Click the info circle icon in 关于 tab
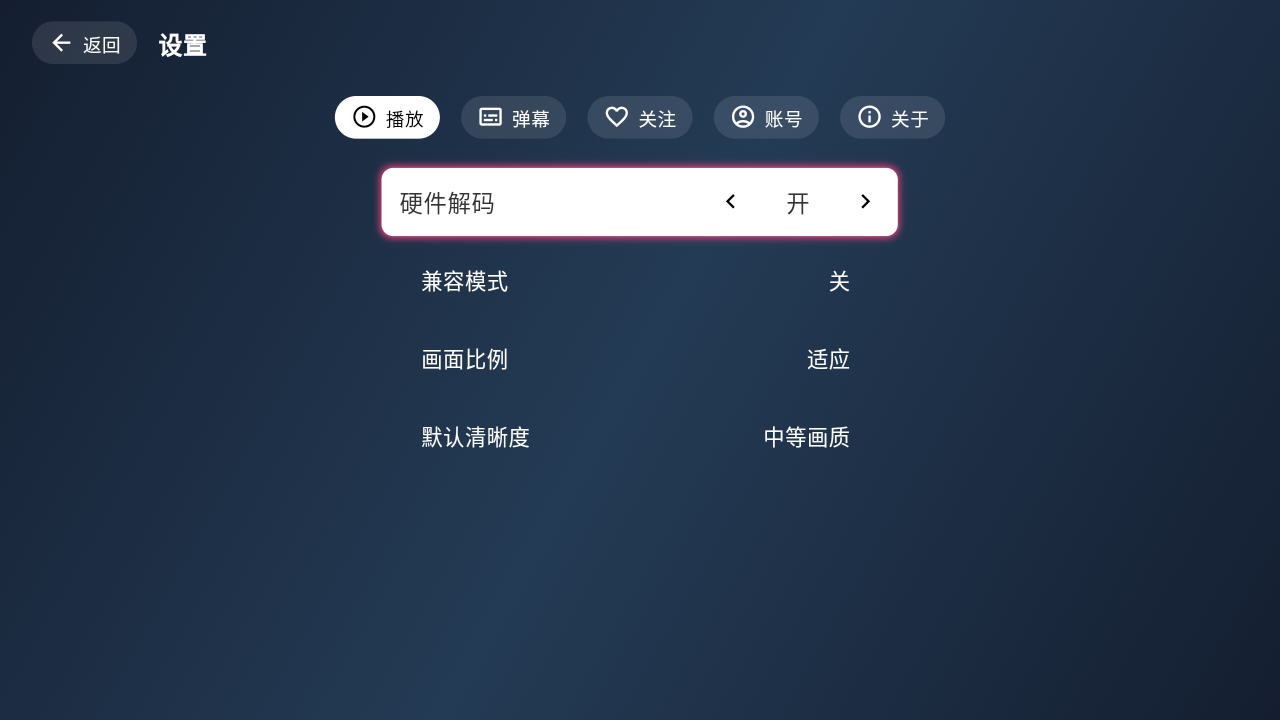 [869, 117]
